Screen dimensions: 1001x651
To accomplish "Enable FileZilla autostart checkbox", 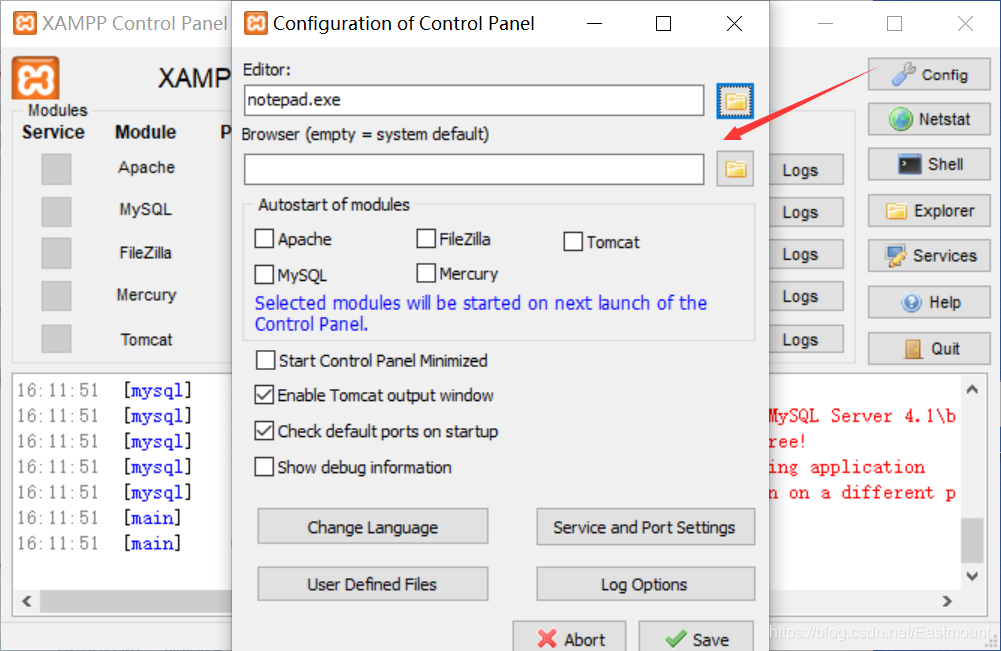I will pos(426,239).
